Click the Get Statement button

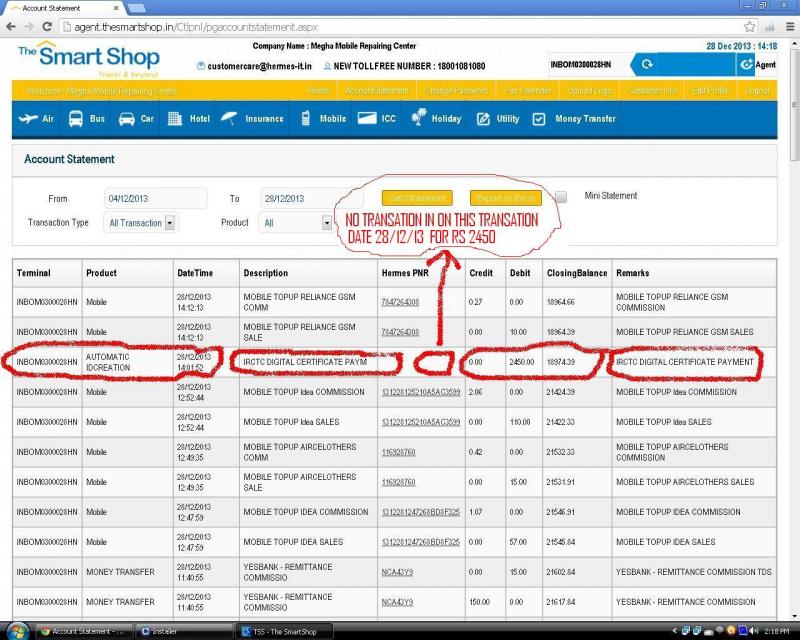417,198
